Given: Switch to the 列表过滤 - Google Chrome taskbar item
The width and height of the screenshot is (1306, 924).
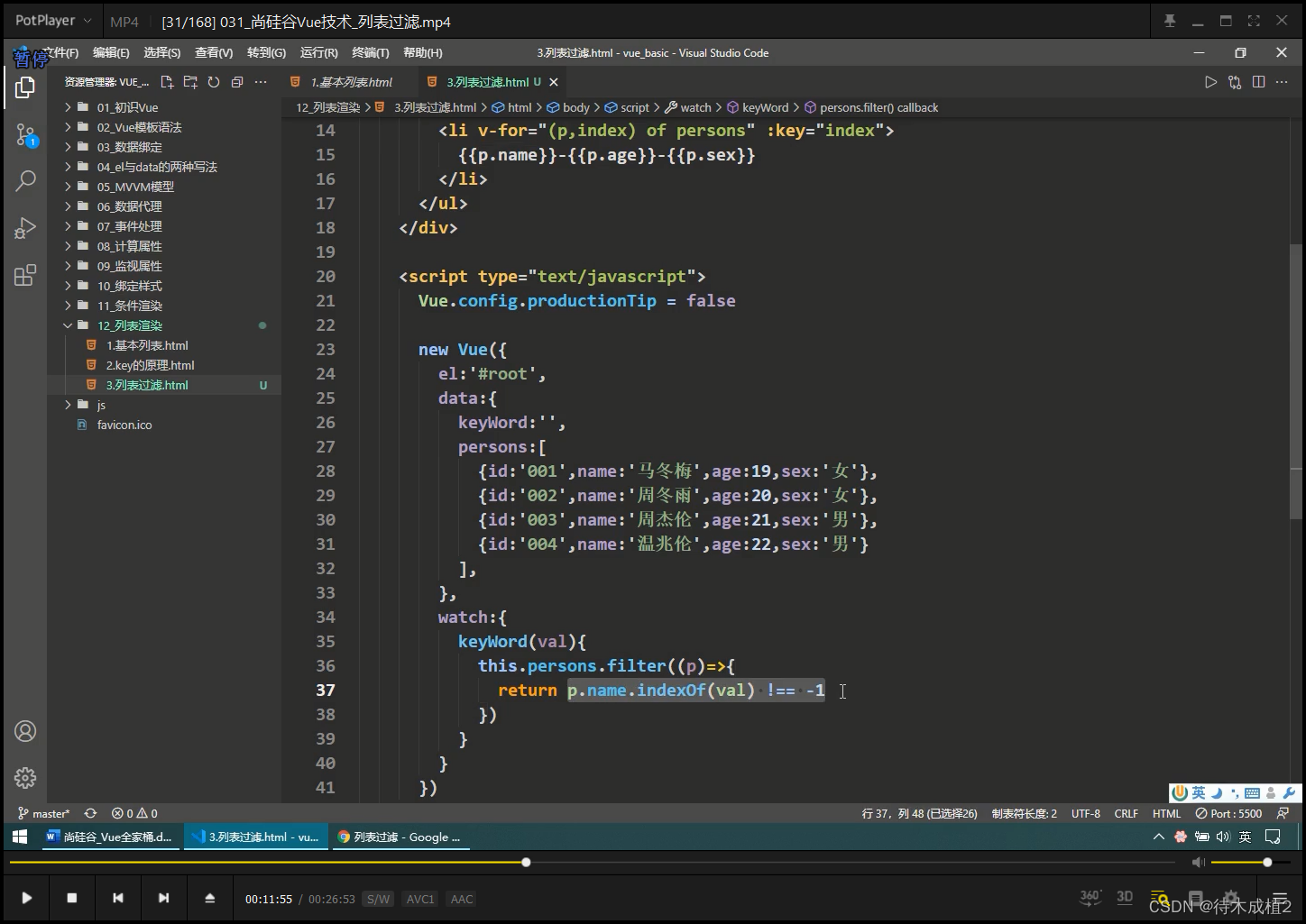Looking at the screenshot, I should 400,837.
